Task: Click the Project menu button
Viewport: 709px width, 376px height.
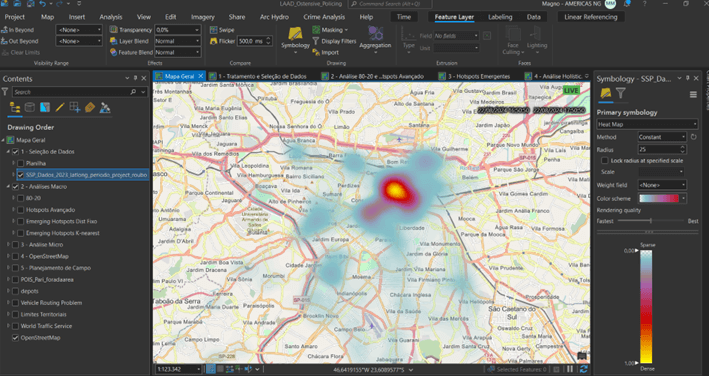Action: [14, 17]
